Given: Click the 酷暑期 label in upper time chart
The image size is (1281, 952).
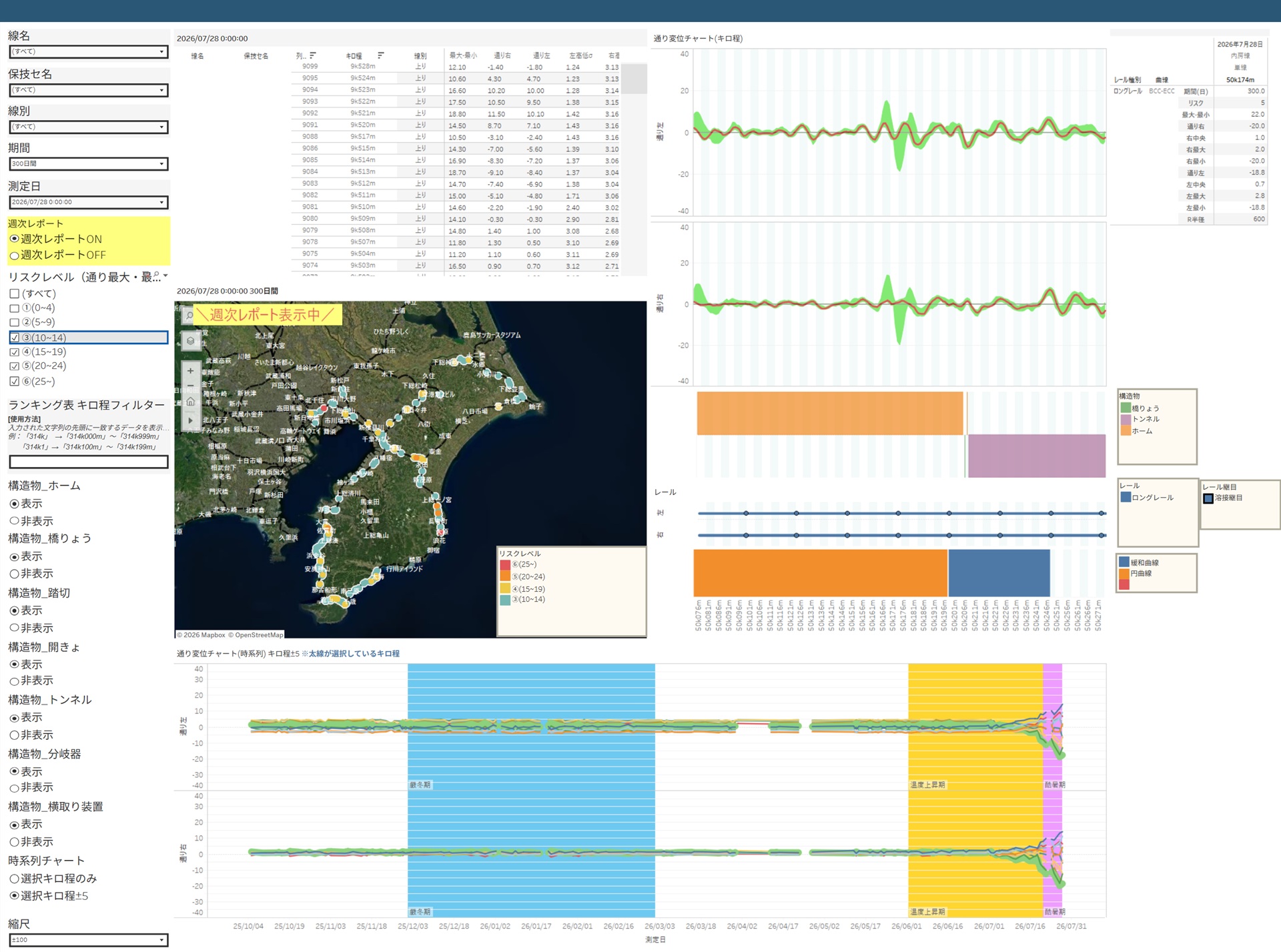Looking at the screenshot, I should 1054,785.
